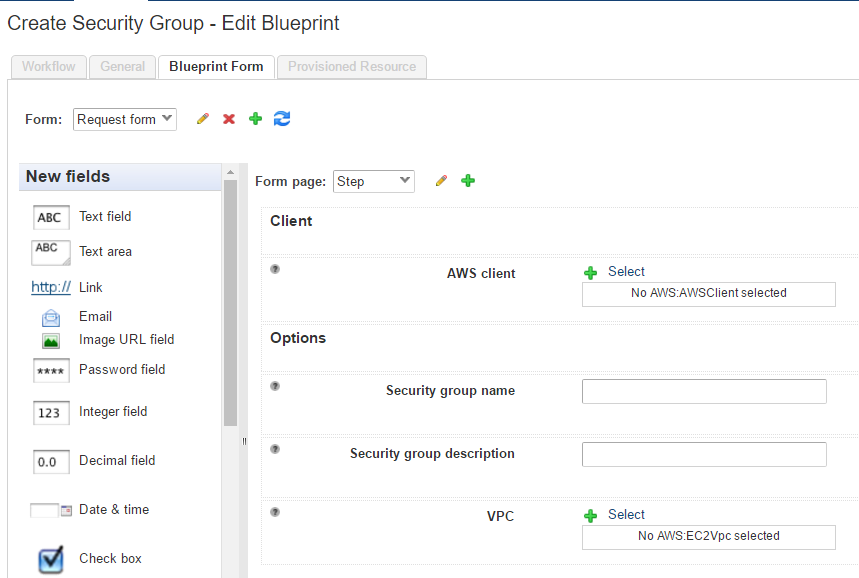Delete the Request form with the red X icon
This screenshot has height=578, width=859.
(228, 118)
